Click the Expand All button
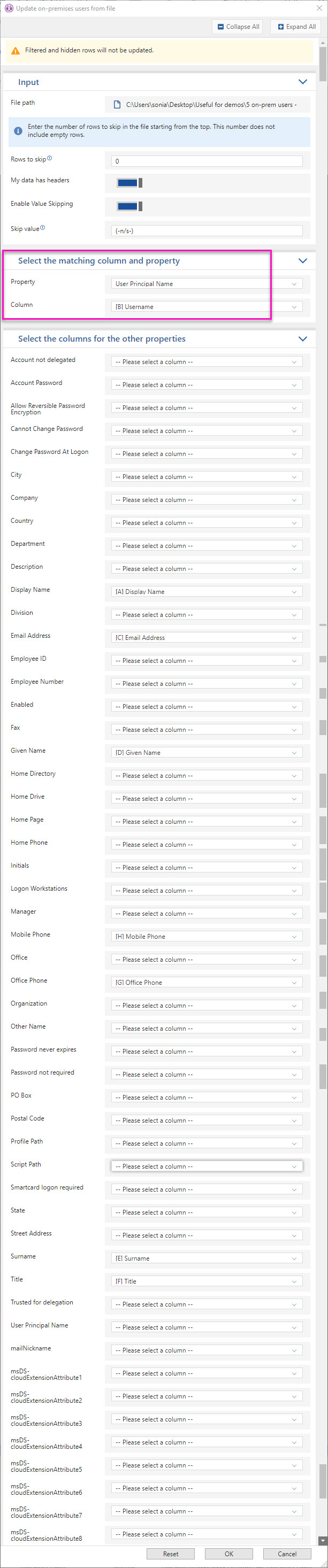 tap(296, 27)
